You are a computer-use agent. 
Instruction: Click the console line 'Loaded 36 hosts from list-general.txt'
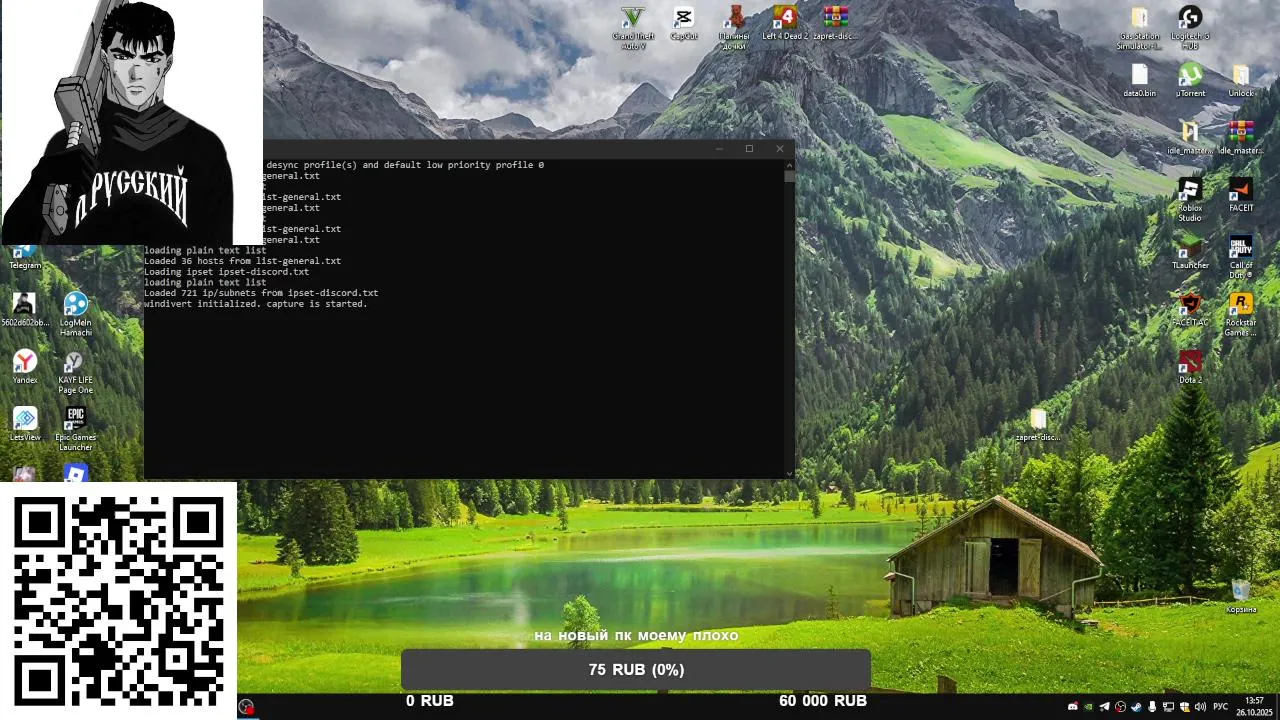click(x=242, y=261)
